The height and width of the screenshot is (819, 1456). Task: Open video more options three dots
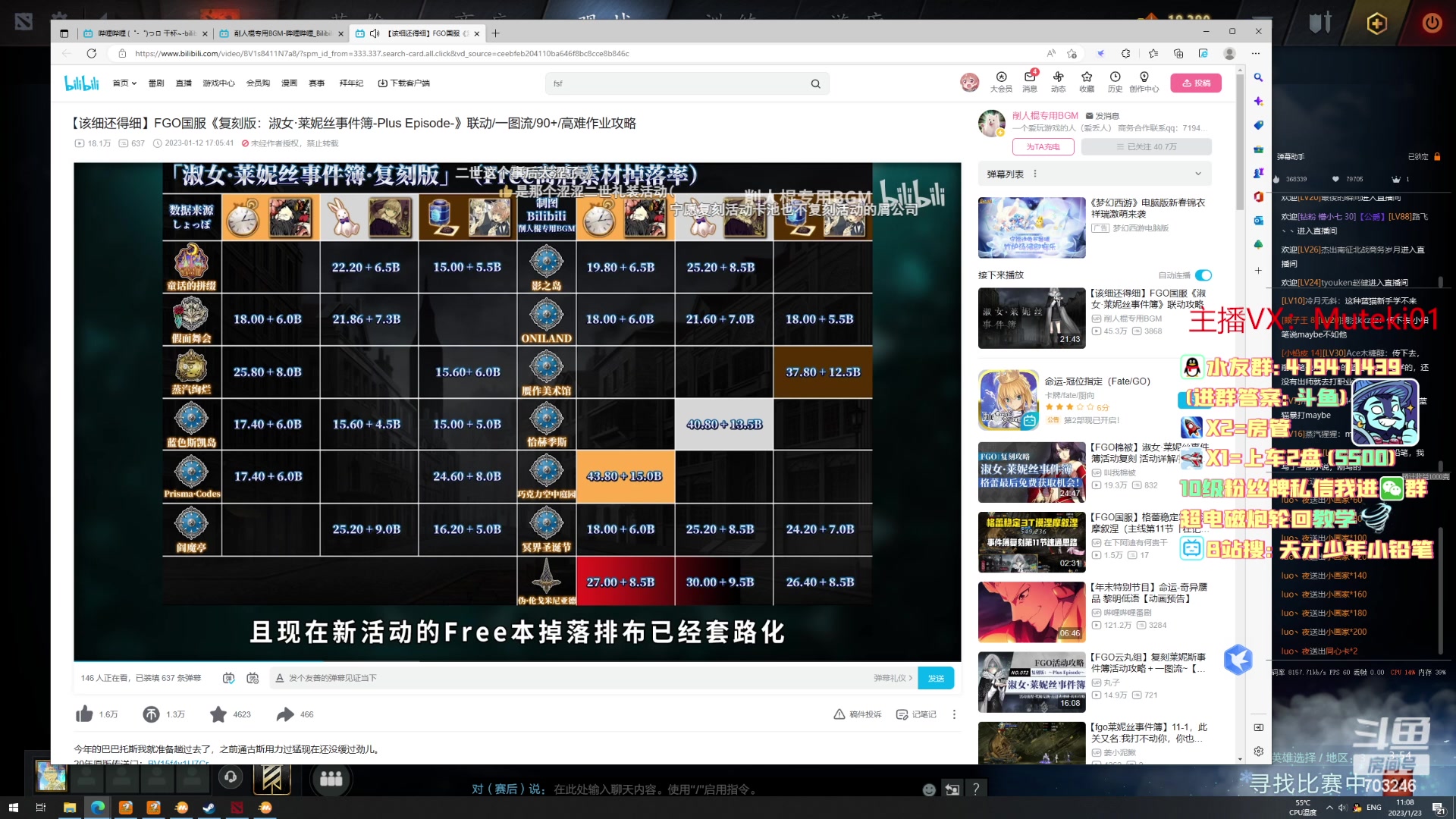click(x=954, y=714)
